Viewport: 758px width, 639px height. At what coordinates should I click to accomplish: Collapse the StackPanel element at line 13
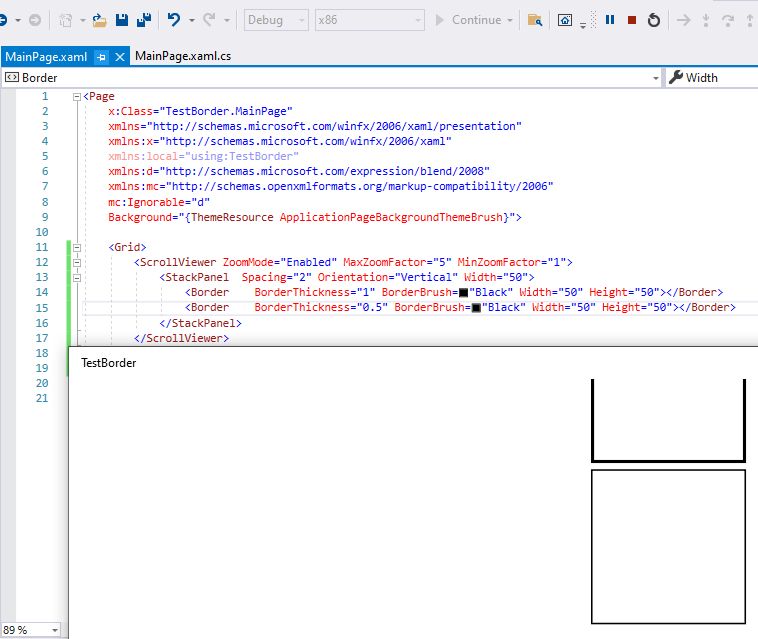[x=77, y=277]
